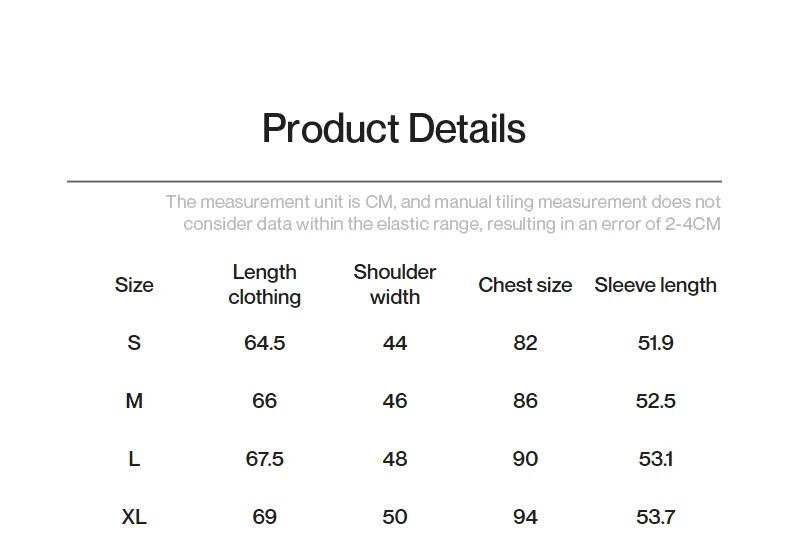Select chest size value 90
Viewport: 790px width, 545px height.
coord(525,459)
